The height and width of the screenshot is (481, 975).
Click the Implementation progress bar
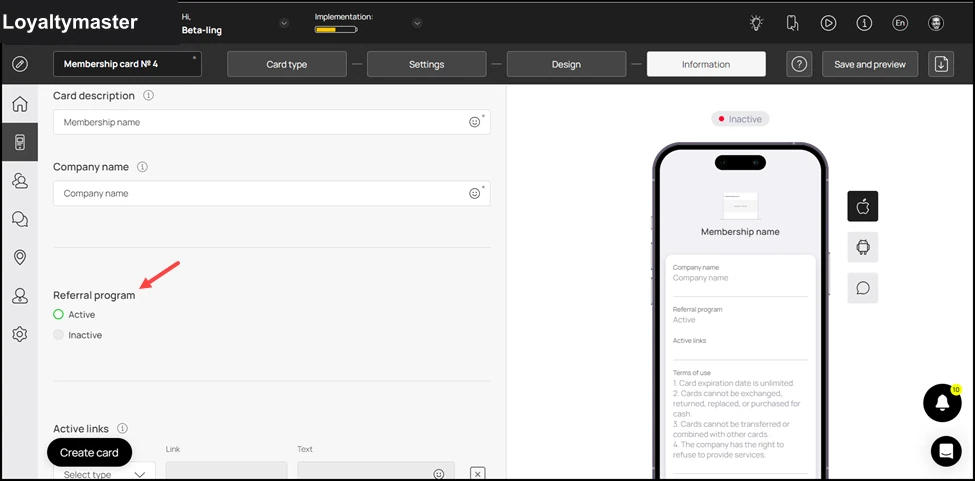click(336, 29)
